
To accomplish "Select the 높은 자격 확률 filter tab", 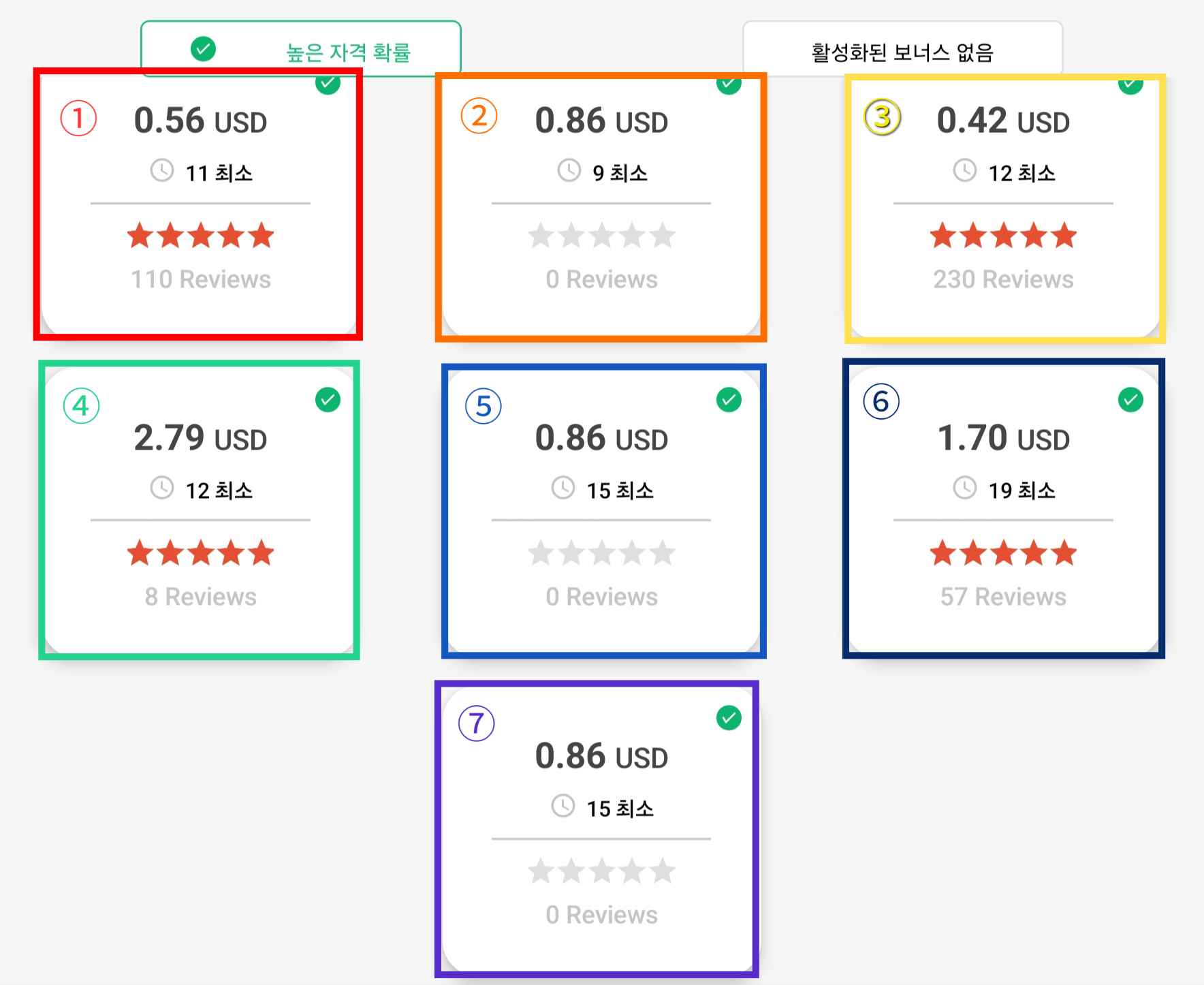I will [301, 48].
